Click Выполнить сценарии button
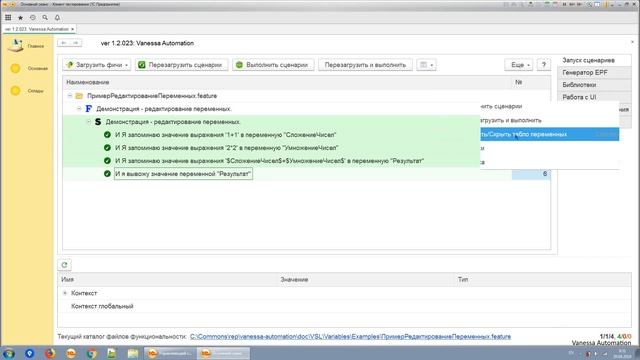Viewport: 640px width, 360px height. tap(273, 65)
